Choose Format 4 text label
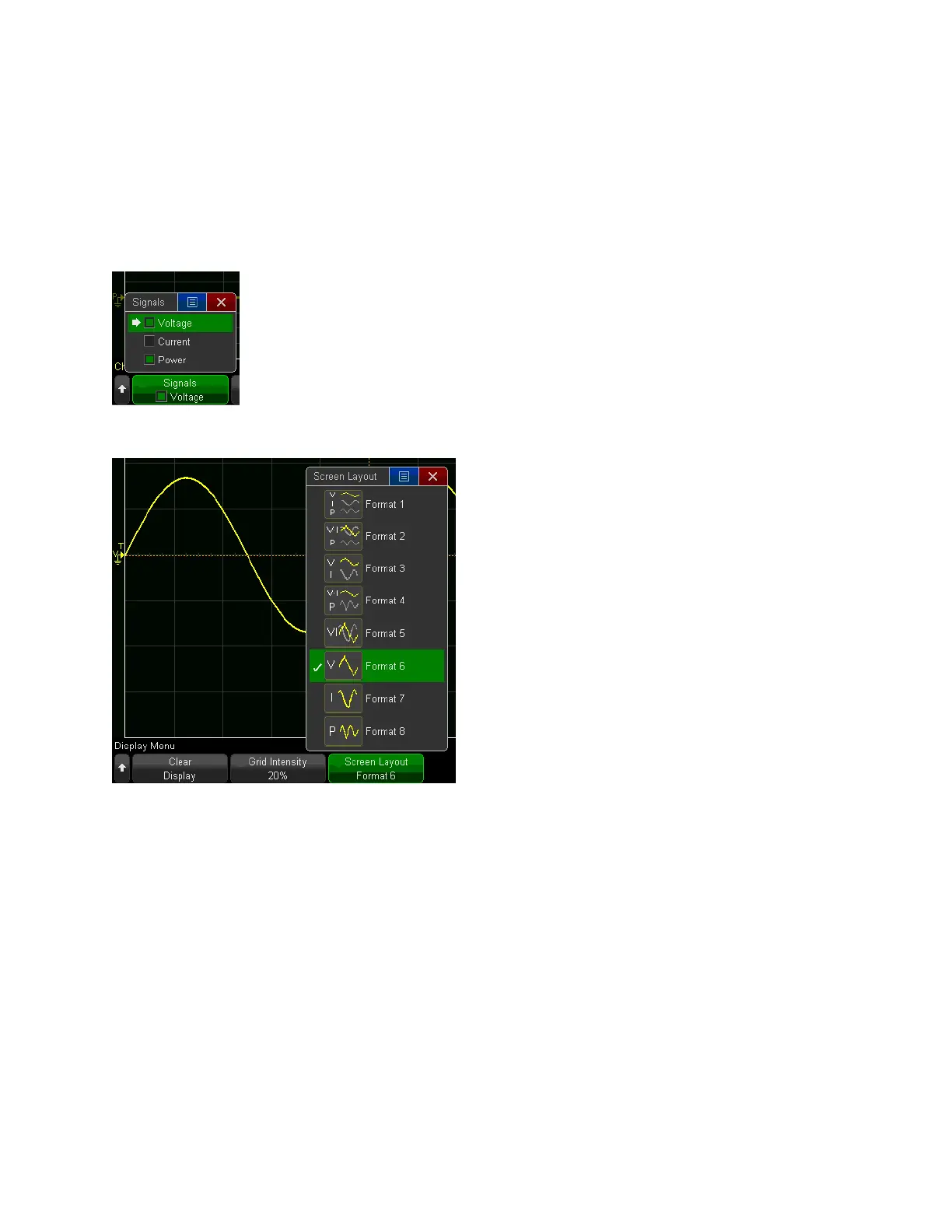Image resolution: width=952 pixels, height=1232 pixels. 385,600
